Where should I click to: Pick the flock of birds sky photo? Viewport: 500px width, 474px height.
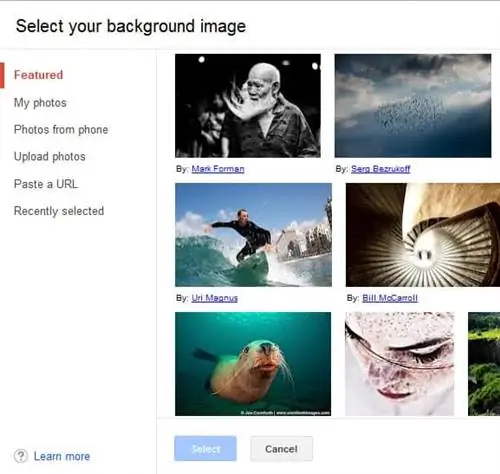(x=413, y=106)
